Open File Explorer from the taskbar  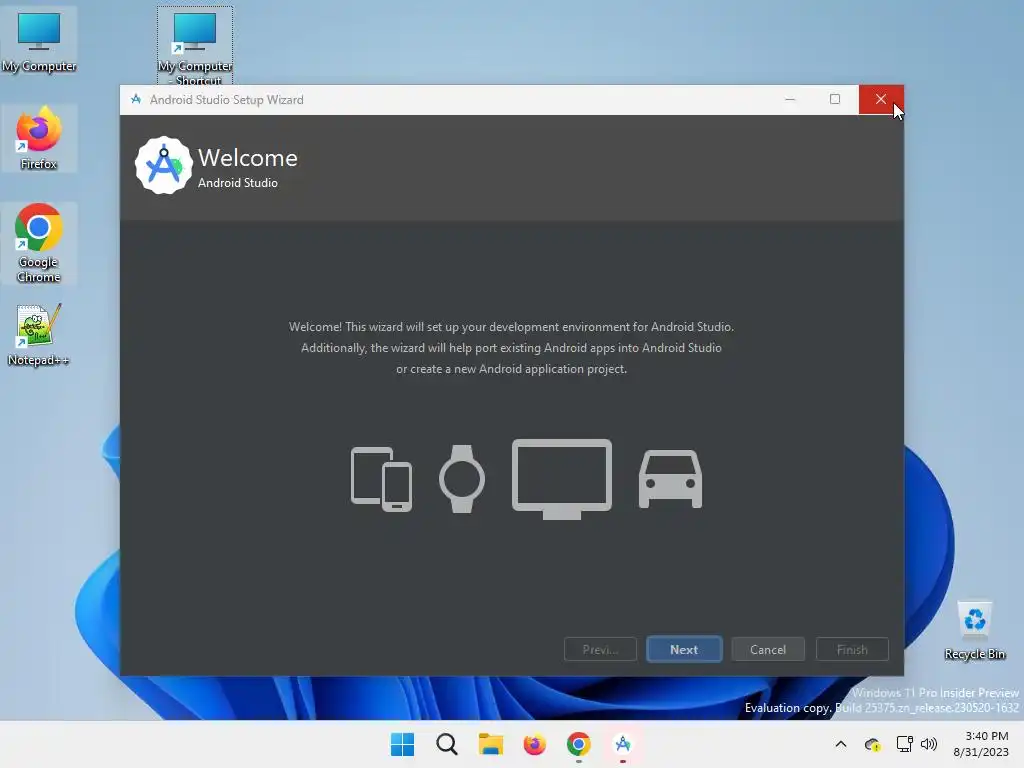click(490, 744)
